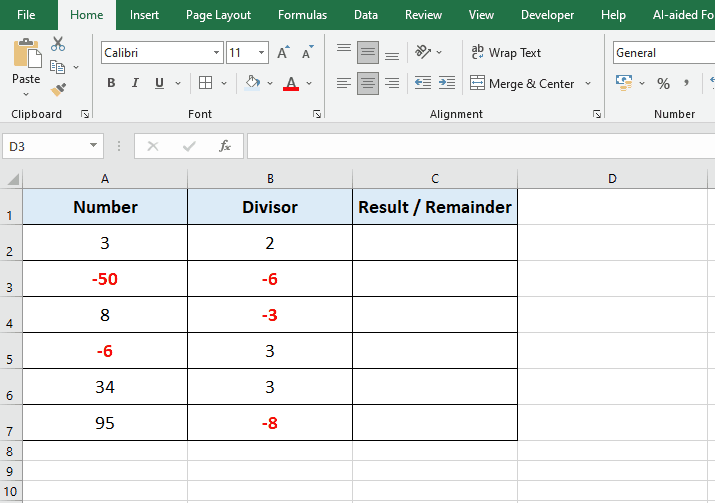715x503 pixels.
Task: Toggle center horizontal alignment
Action: click(368, 83)
